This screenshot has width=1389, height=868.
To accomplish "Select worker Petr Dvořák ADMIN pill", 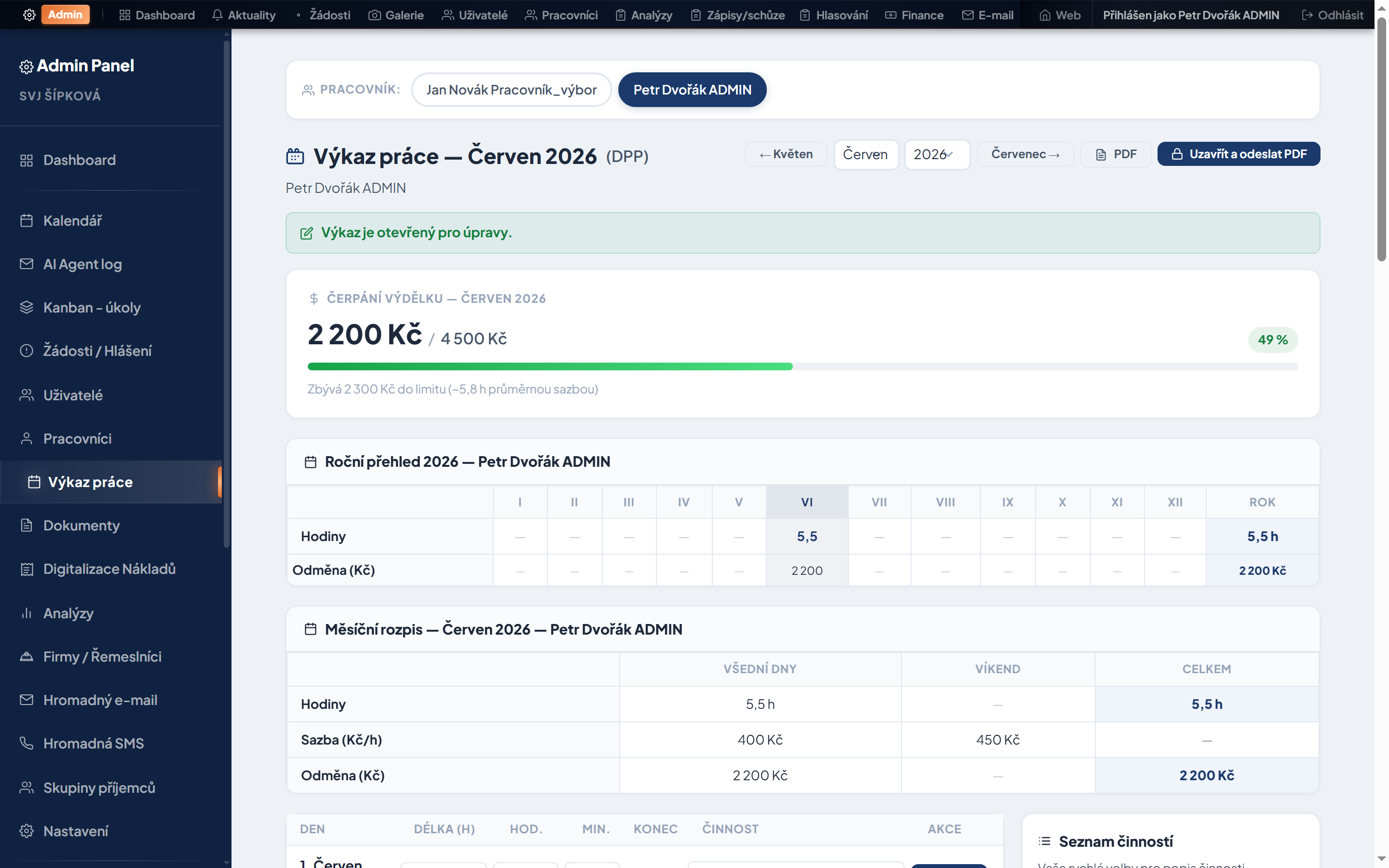I will (x=692, y=90).
